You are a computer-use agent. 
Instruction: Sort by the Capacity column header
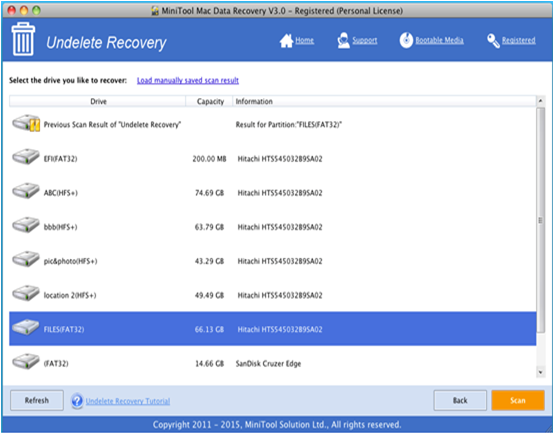tap(210, 101)
